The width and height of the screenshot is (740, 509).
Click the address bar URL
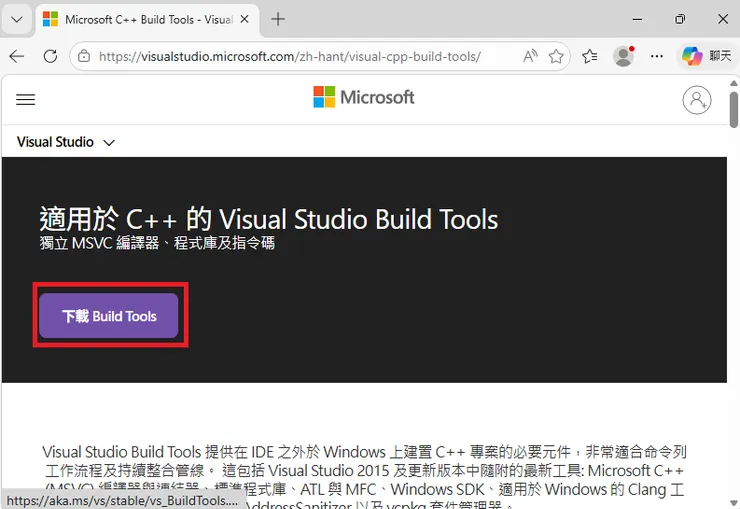coord(290,57)
